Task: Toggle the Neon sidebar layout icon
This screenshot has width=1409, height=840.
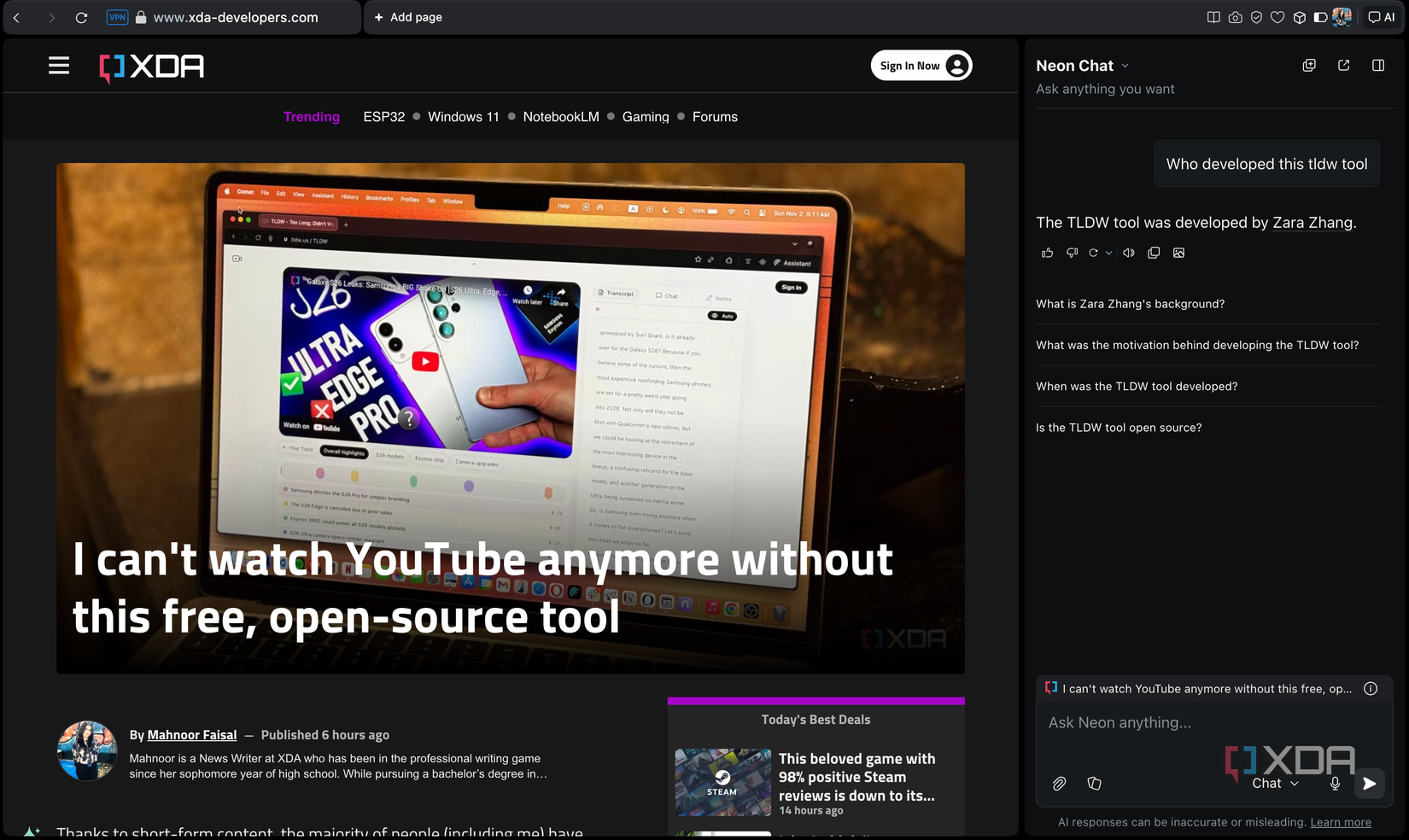Action: click(x=1377, y=66)
